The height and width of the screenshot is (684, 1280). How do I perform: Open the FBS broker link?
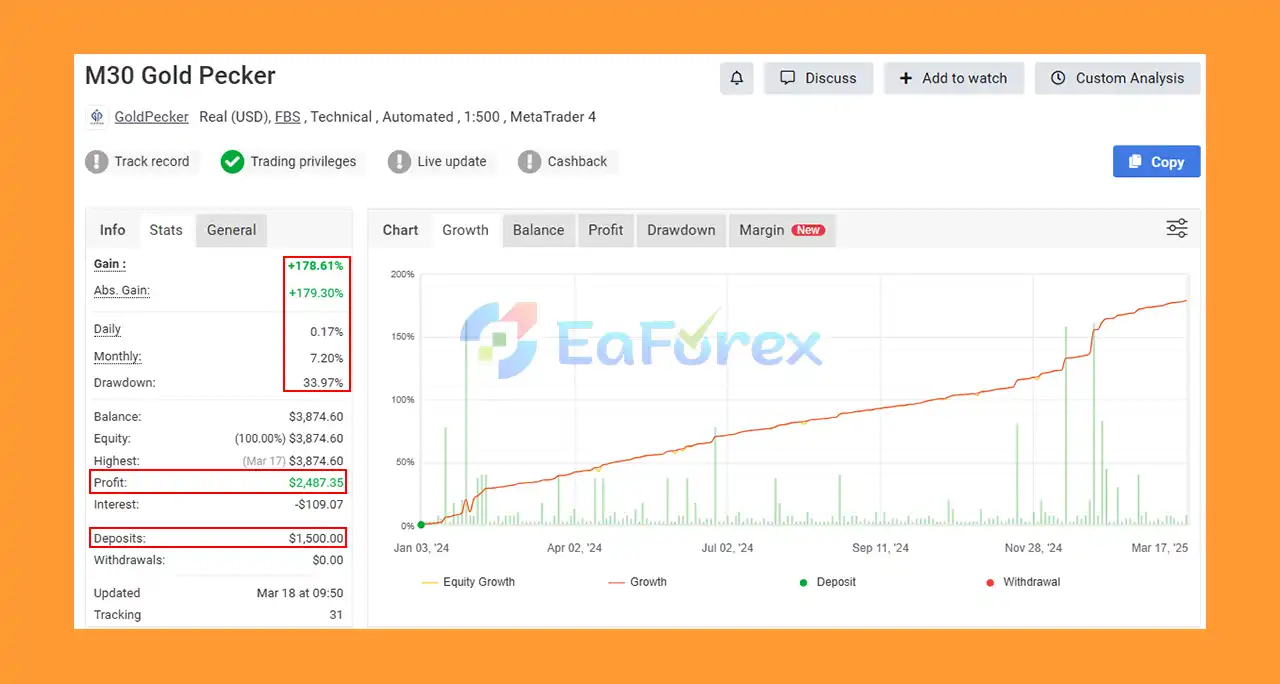[x=287, y=117]
